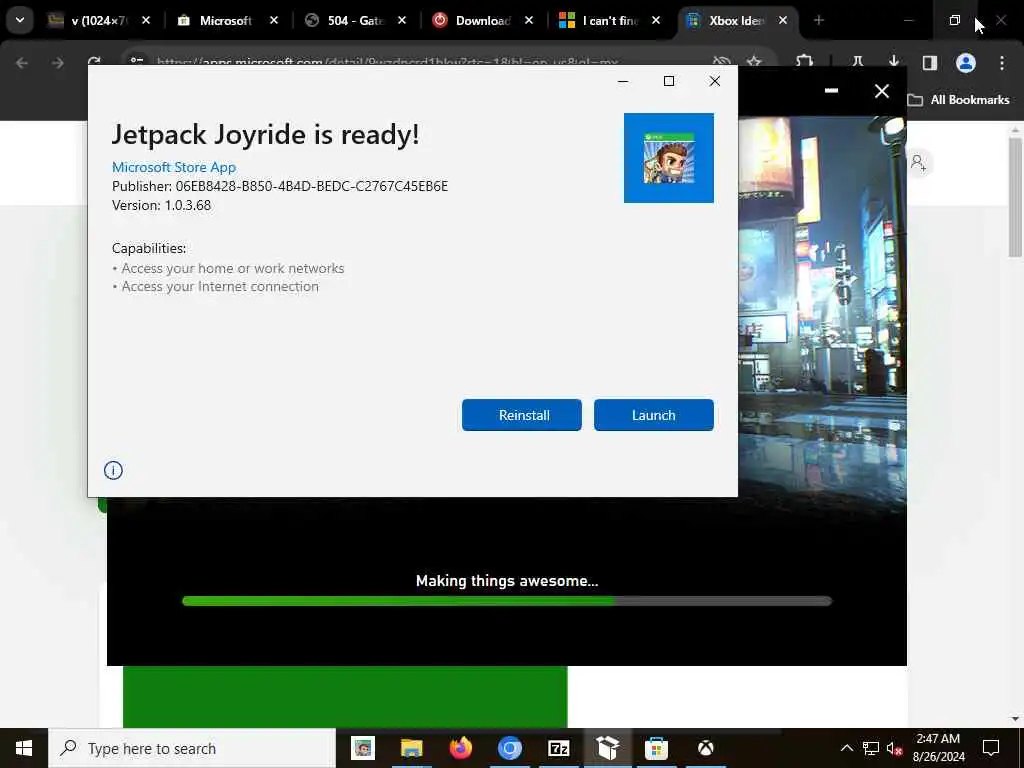Viewport: 1024px width, 768px height.
Task: Close the Xbox sign-in overlay window
Action: 882,91
